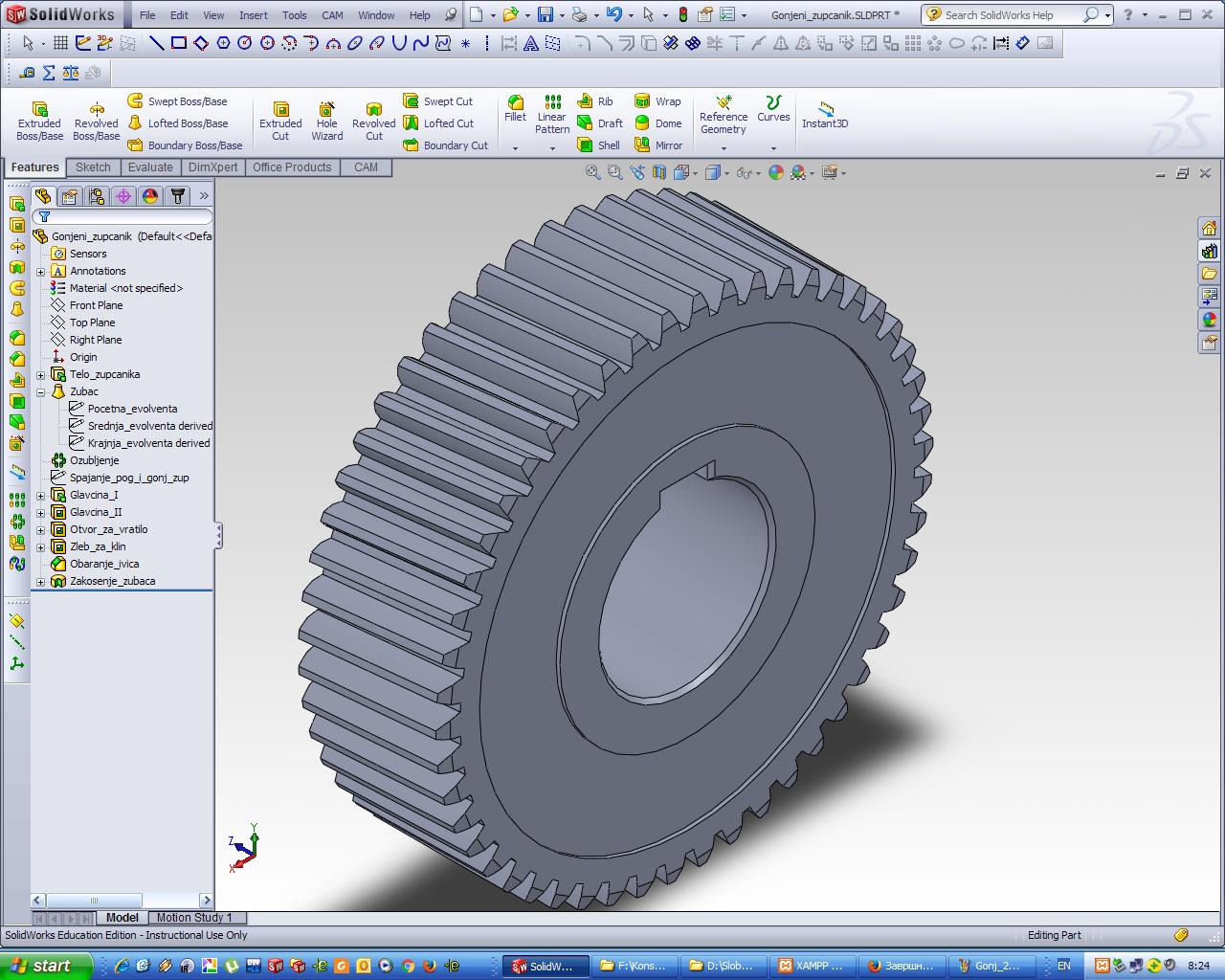The image size is (1225, 980).
Task: Expand the Glavcina_I feature
Action: (41, 496)
